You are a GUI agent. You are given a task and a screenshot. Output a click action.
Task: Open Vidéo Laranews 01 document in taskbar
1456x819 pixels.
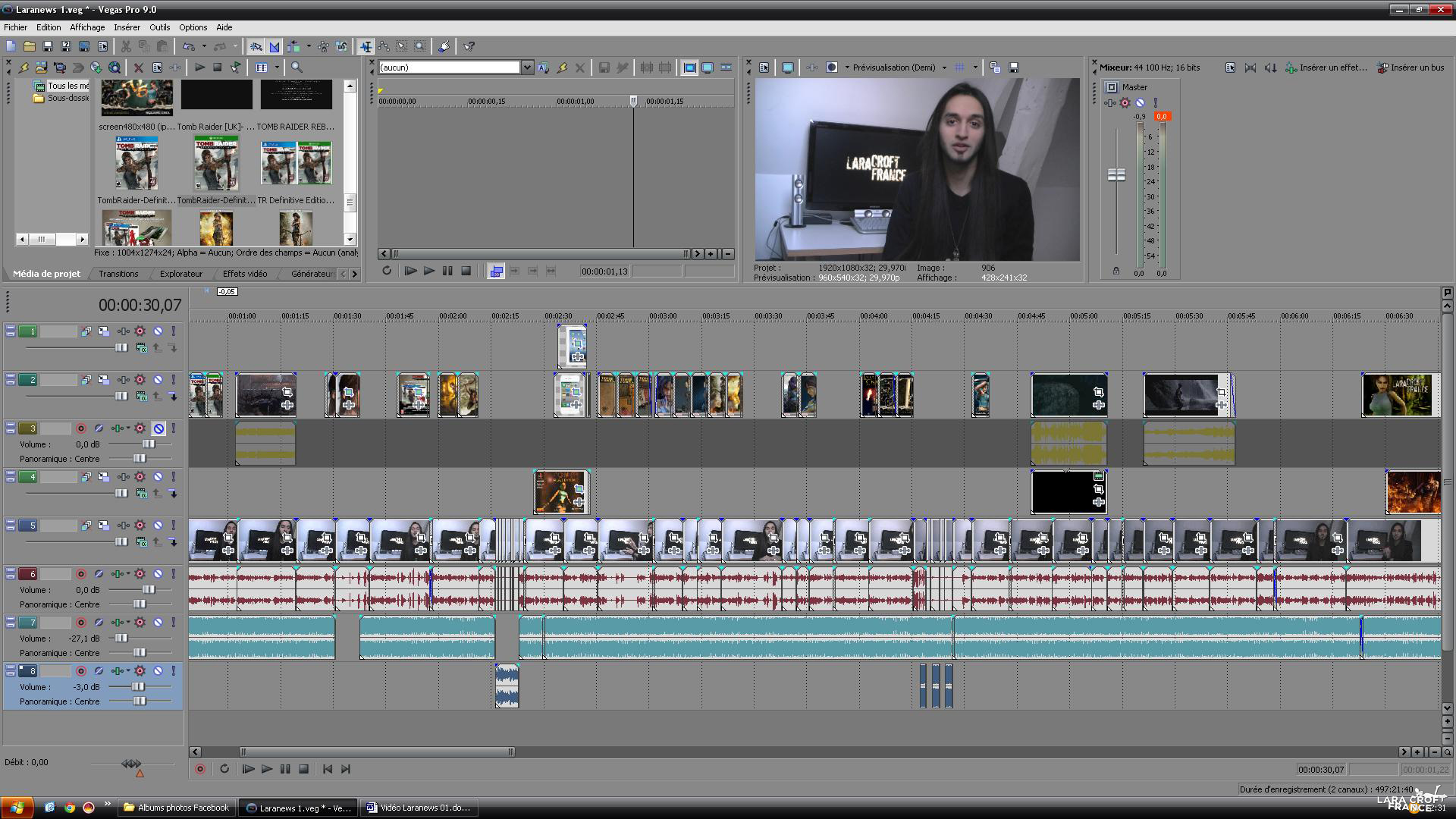click(x=418, y=808)
